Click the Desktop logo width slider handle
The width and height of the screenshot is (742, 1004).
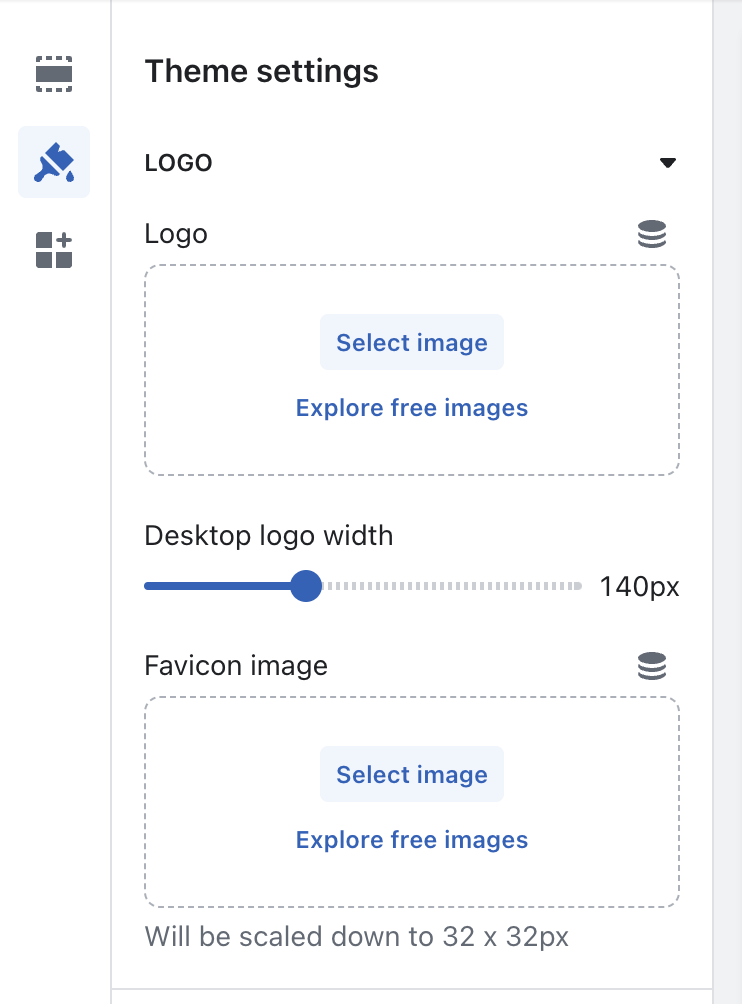pos(306,586)
